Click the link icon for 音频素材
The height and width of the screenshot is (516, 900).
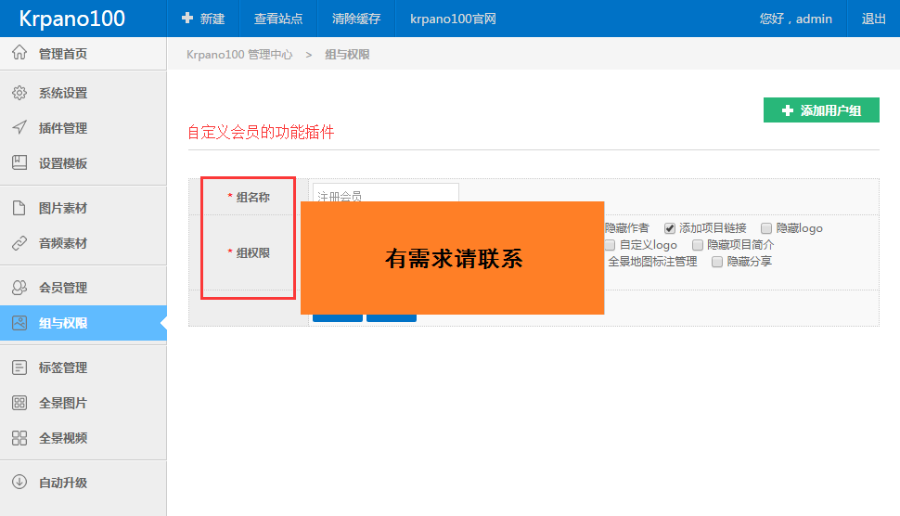tap(20, 243)
